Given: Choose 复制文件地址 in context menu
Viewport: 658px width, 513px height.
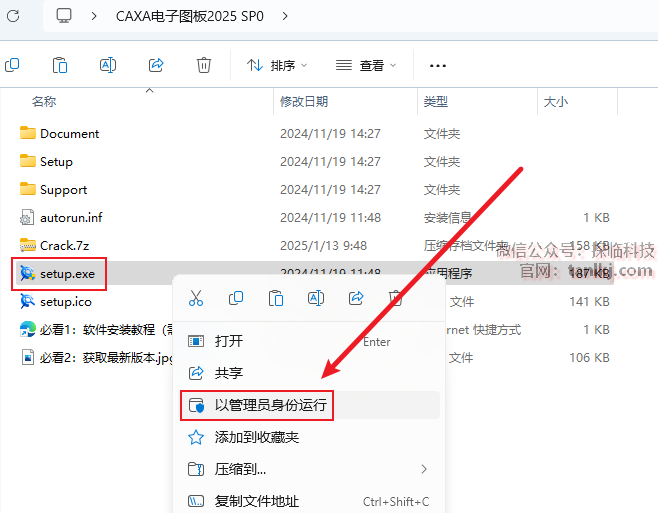Looking at the screenshot, I should [x=310, y=501].
